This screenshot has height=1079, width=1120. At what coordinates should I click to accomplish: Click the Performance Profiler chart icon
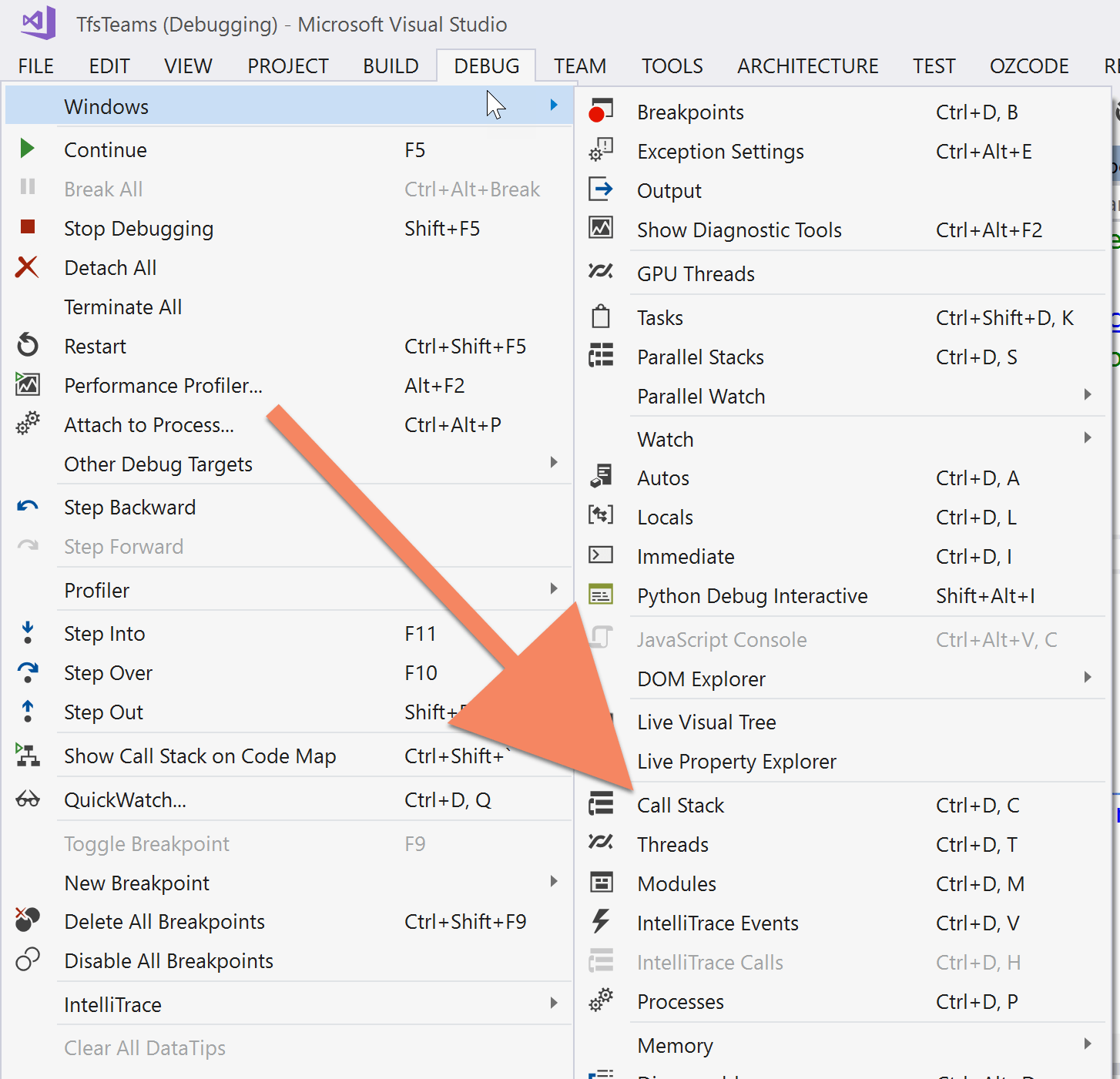tap(28, 384)
